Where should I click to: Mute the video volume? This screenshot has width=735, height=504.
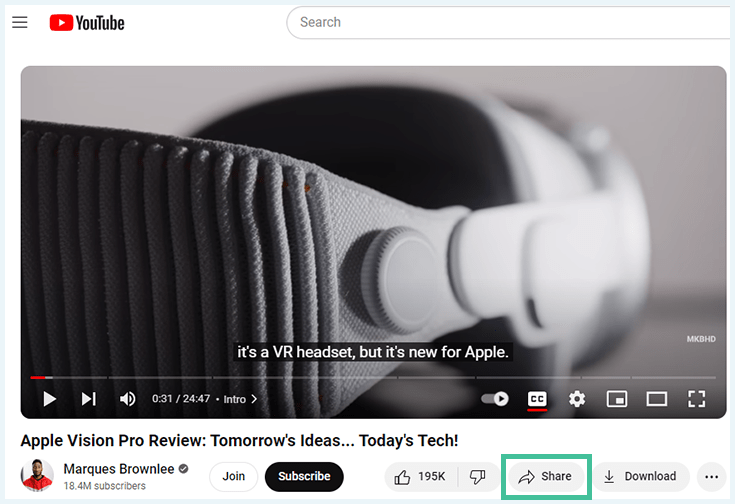click(128, 399)
